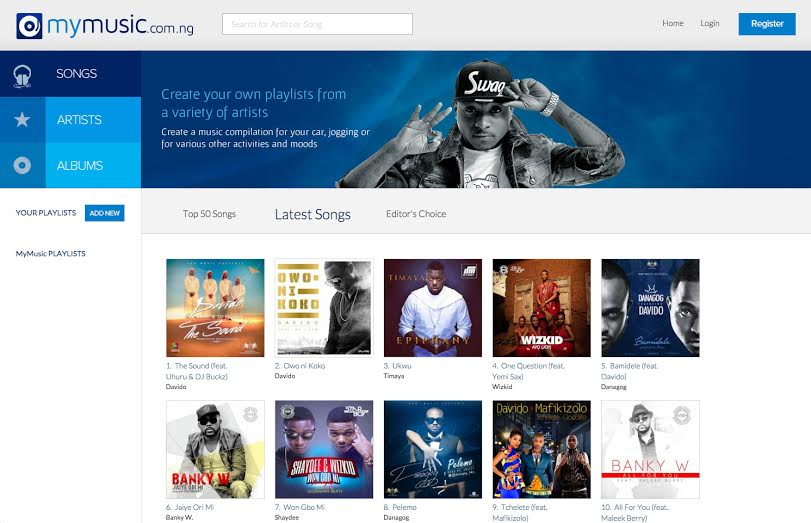
Task: Click the mymusic.com.ng logo icon
Action: click(x=29, y=25)
